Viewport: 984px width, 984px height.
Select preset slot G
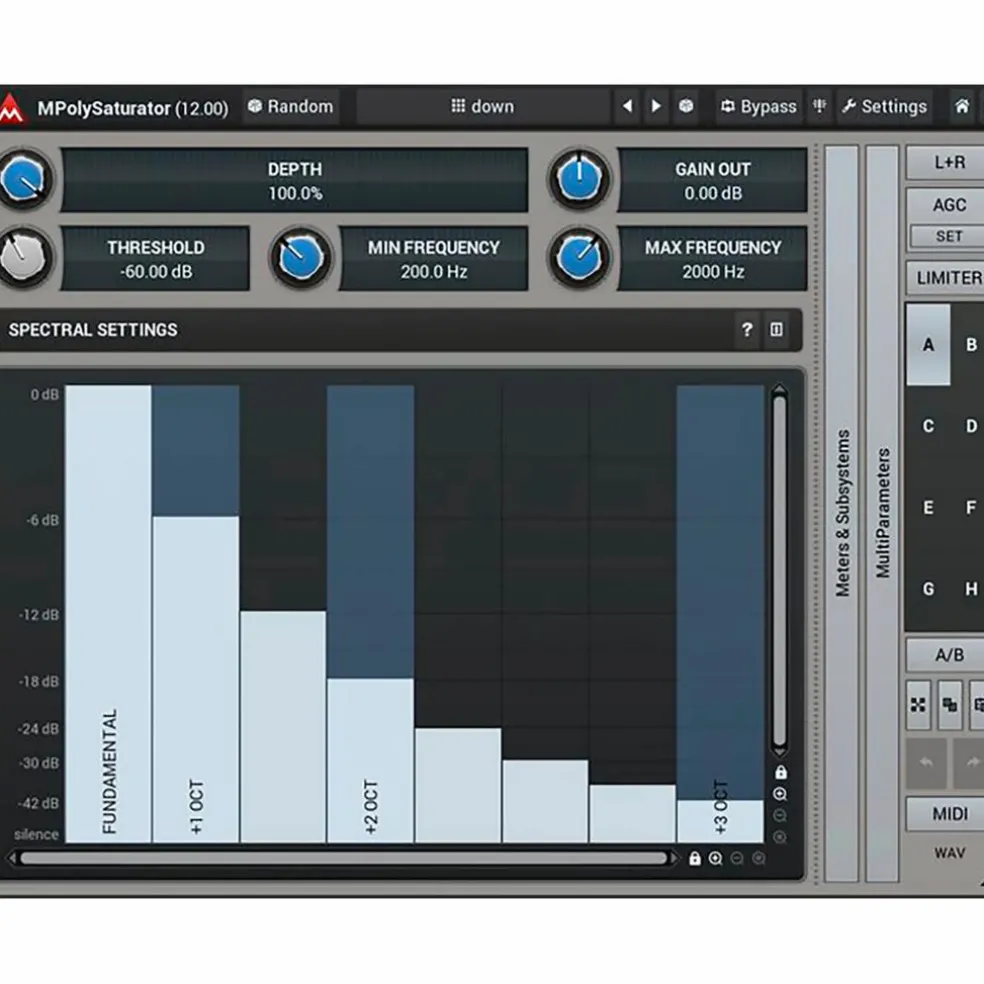pos(928,589)
